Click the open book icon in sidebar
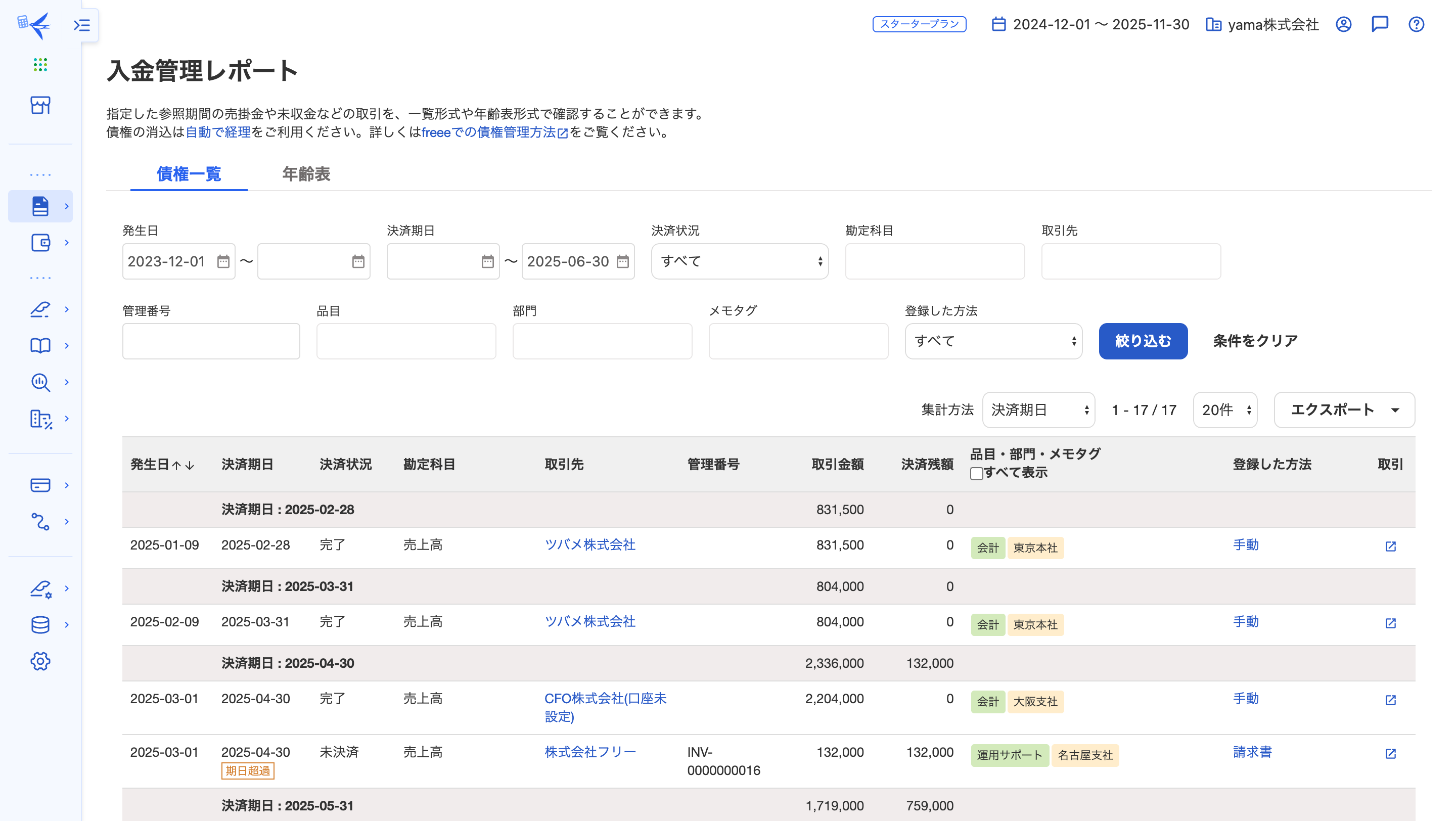 40,345
